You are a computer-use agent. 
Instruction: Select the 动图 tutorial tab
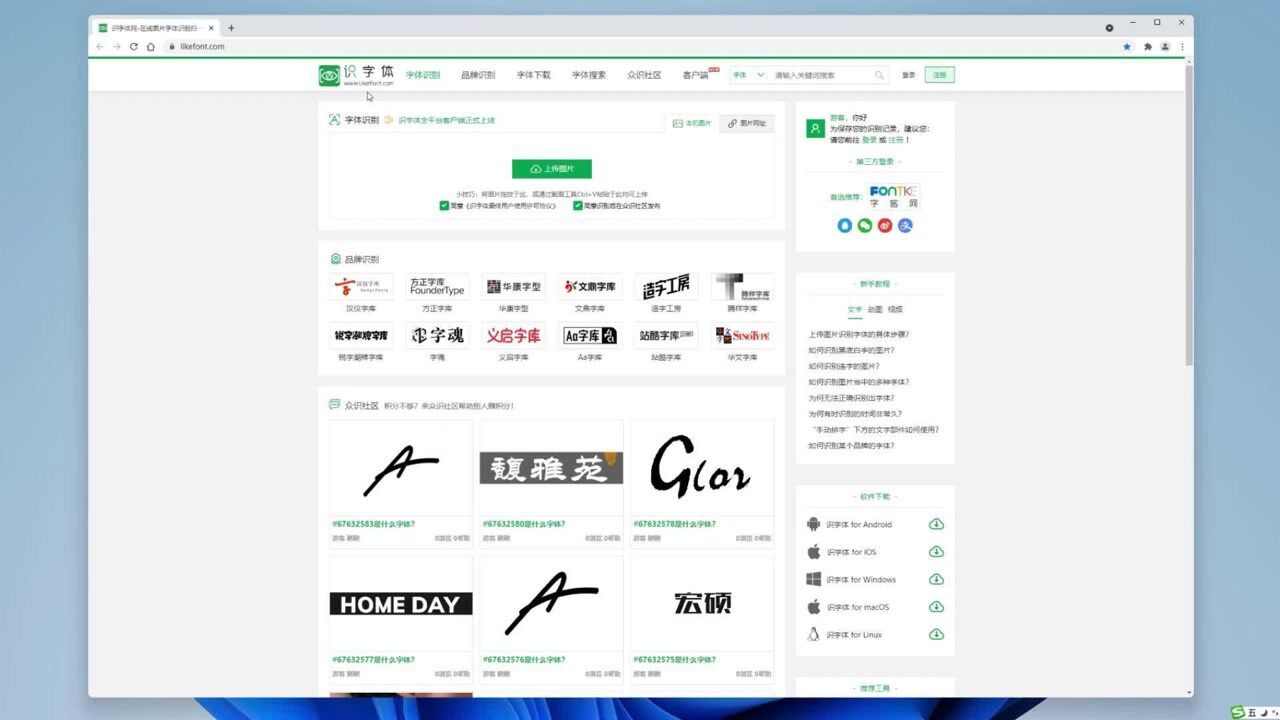(x=875, y=310)
